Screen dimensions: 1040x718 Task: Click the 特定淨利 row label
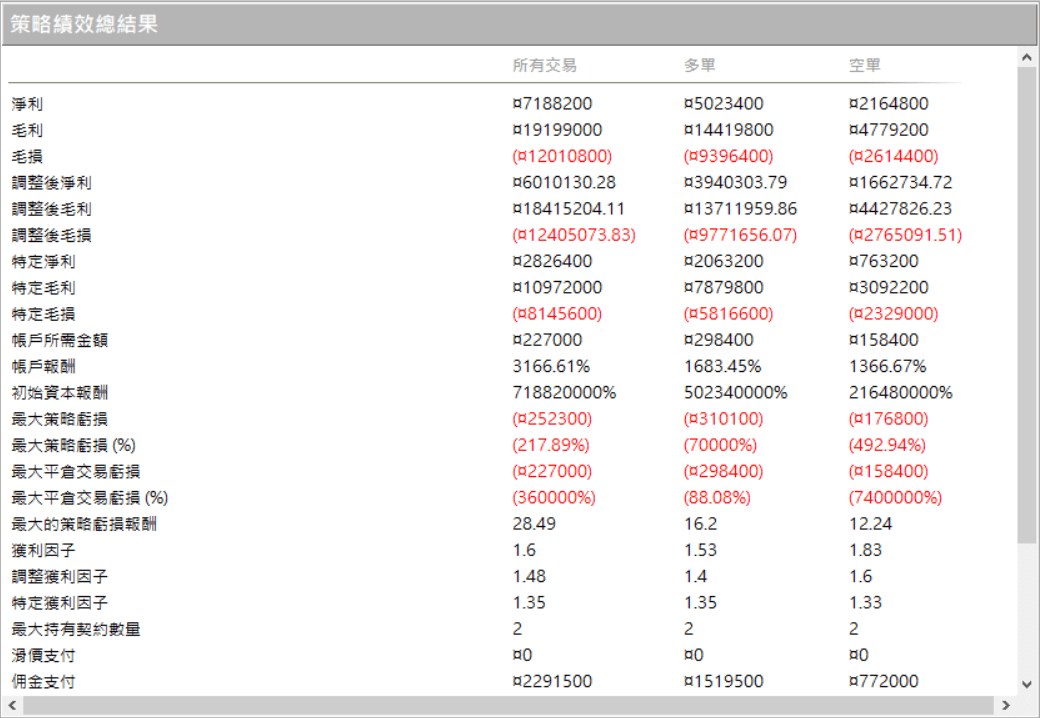click(44, 262)
